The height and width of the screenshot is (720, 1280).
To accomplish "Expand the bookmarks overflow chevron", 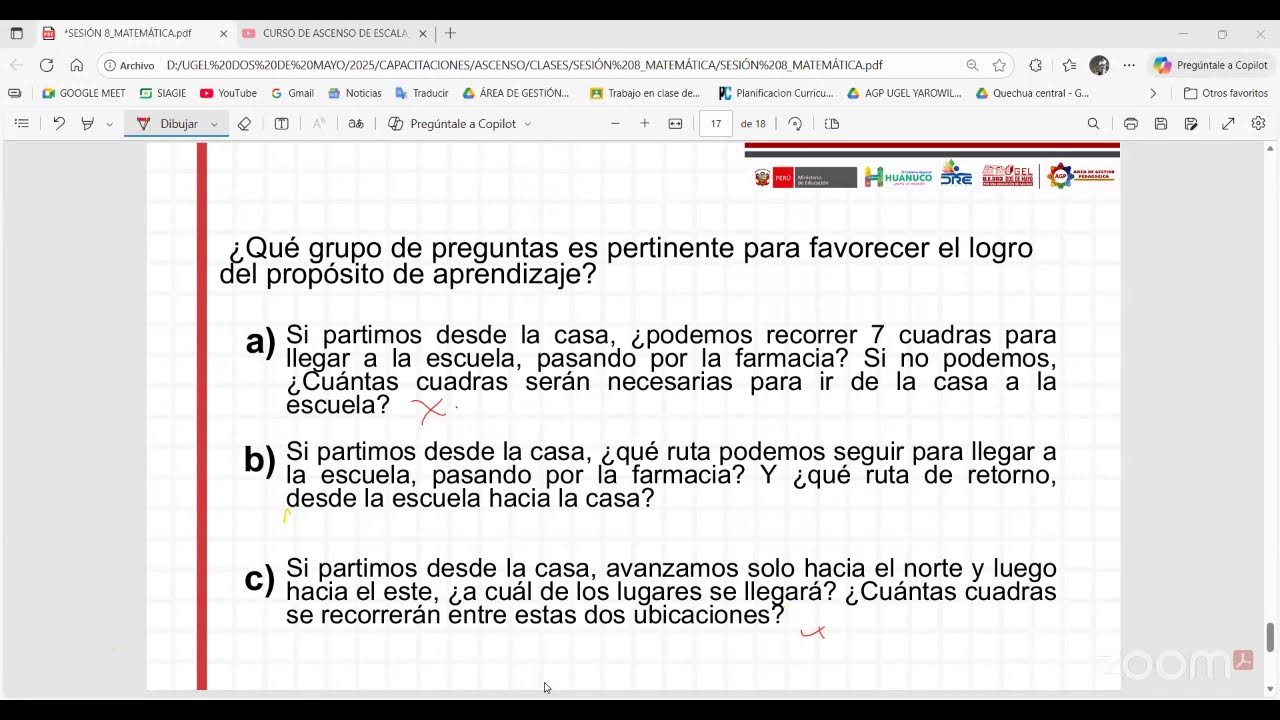I will (1153, 93).
